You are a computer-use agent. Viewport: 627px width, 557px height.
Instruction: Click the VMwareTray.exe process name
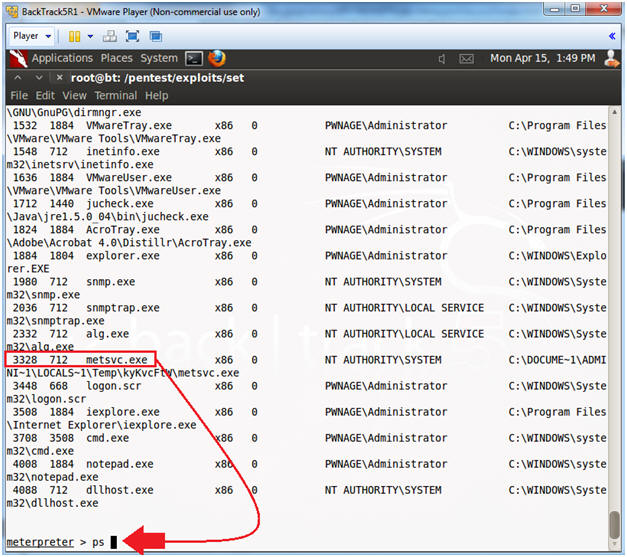129,126
